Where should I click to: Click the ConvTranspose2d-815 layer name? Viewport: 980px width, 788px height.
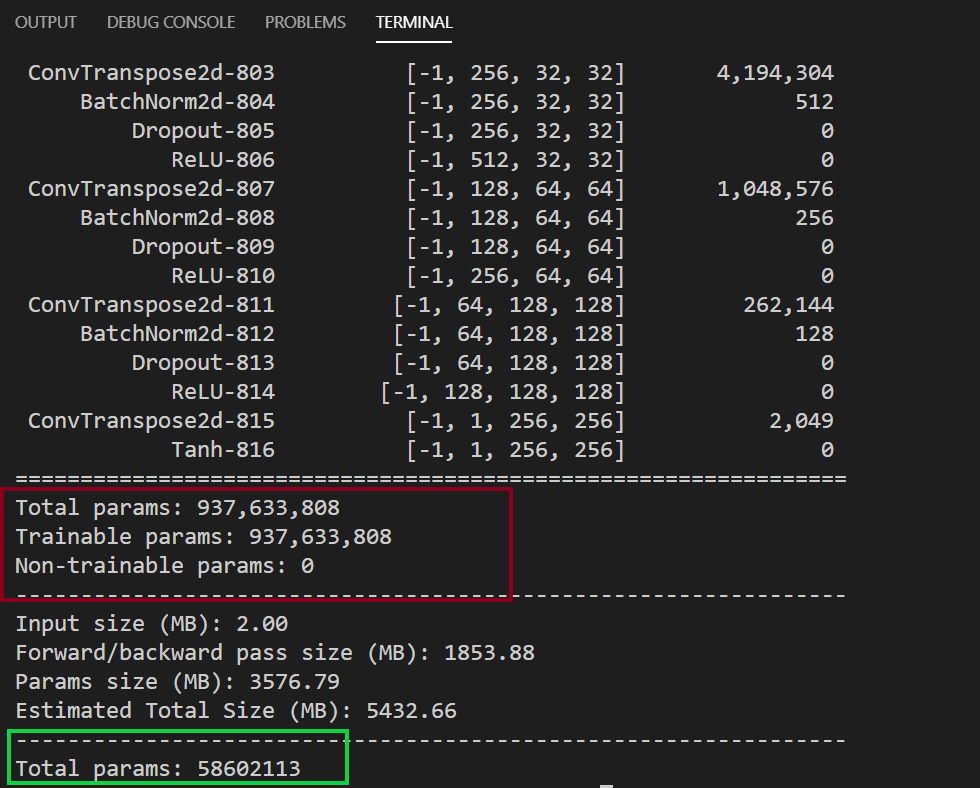pos(151,421)
